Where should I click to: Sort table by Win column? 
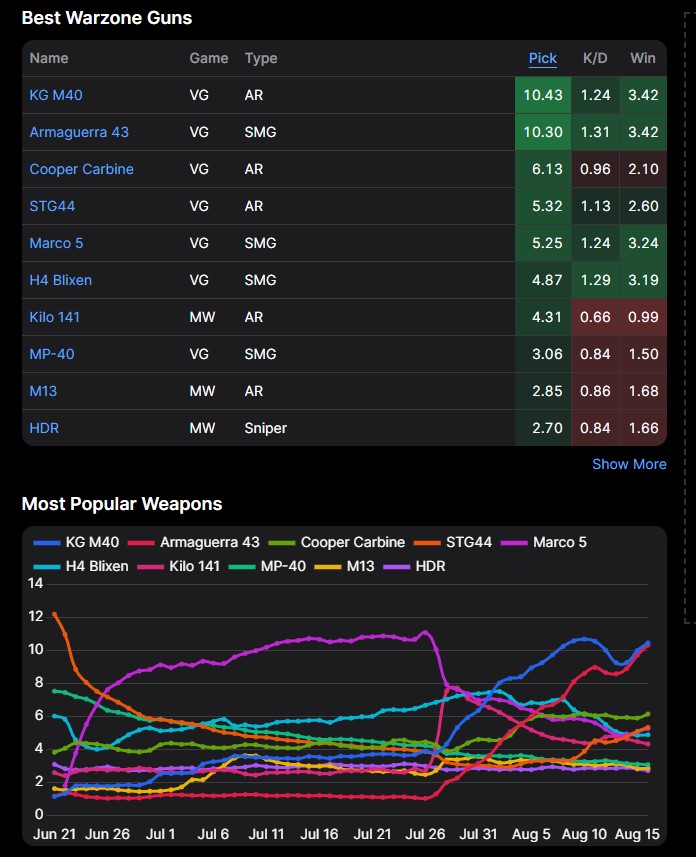point(642,58)
